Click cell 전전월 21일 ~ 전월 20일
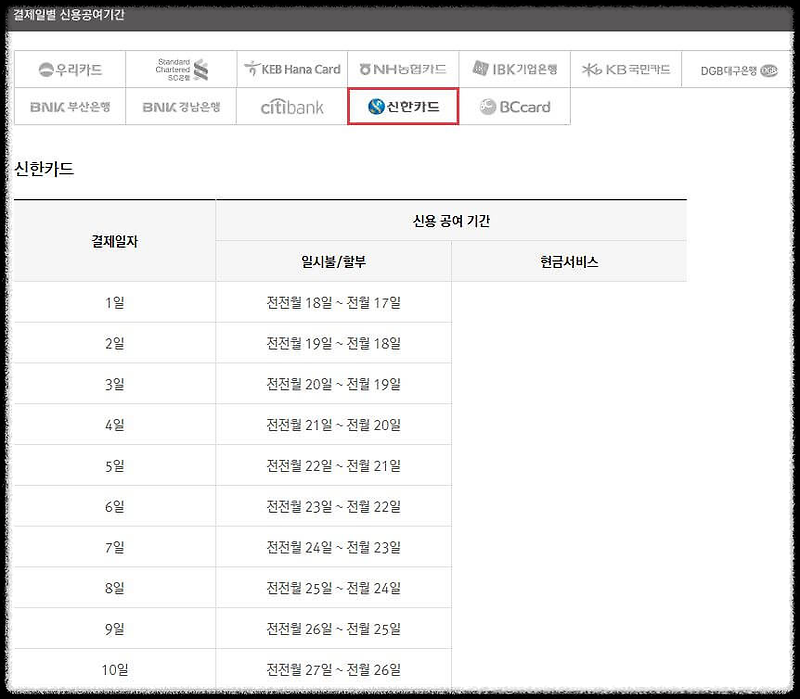 click(x=334, y=425)
